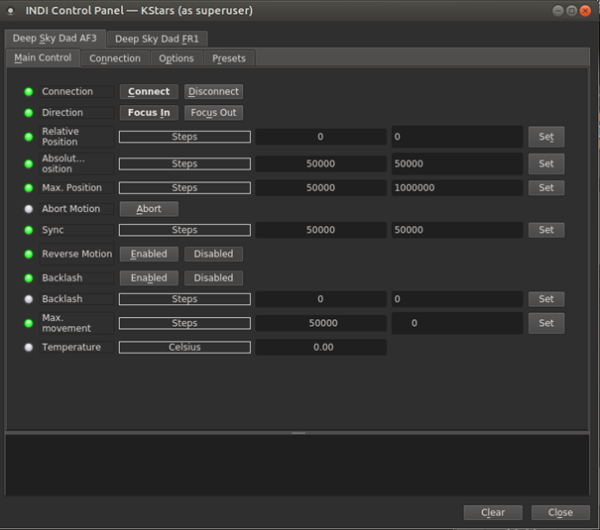Click the Reverse Motion status light

click(29, 254)
